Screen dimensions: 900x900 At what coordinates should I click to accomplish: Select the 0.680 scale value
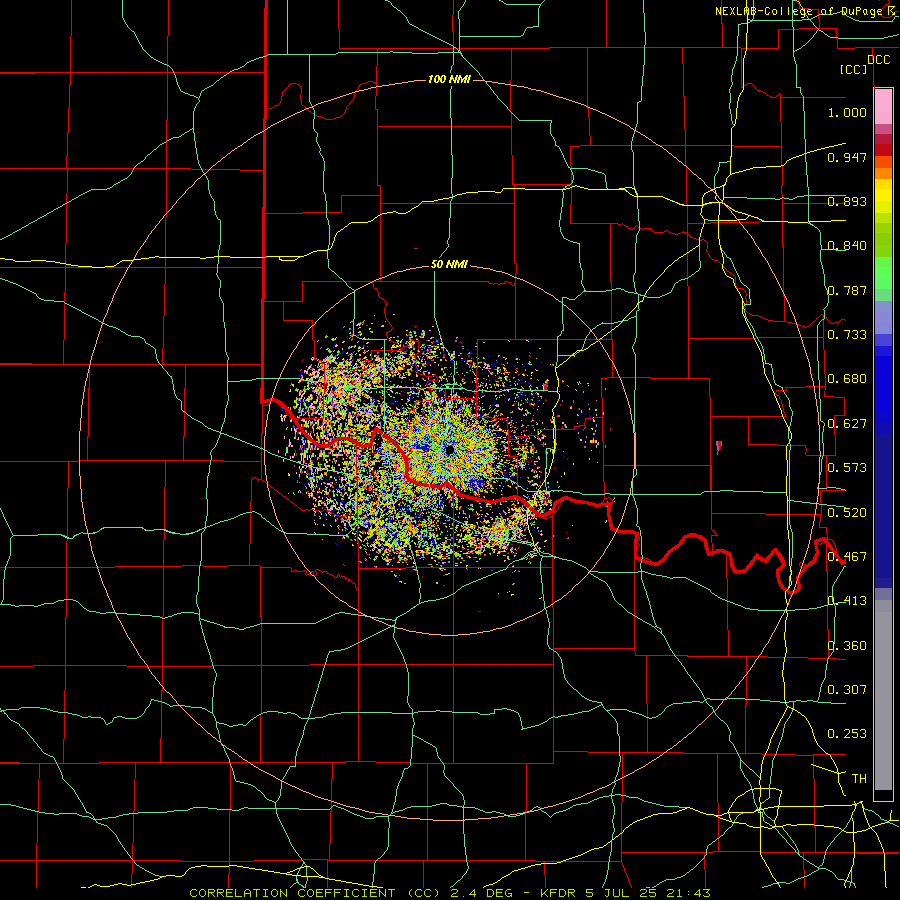[x=847, y=379]
